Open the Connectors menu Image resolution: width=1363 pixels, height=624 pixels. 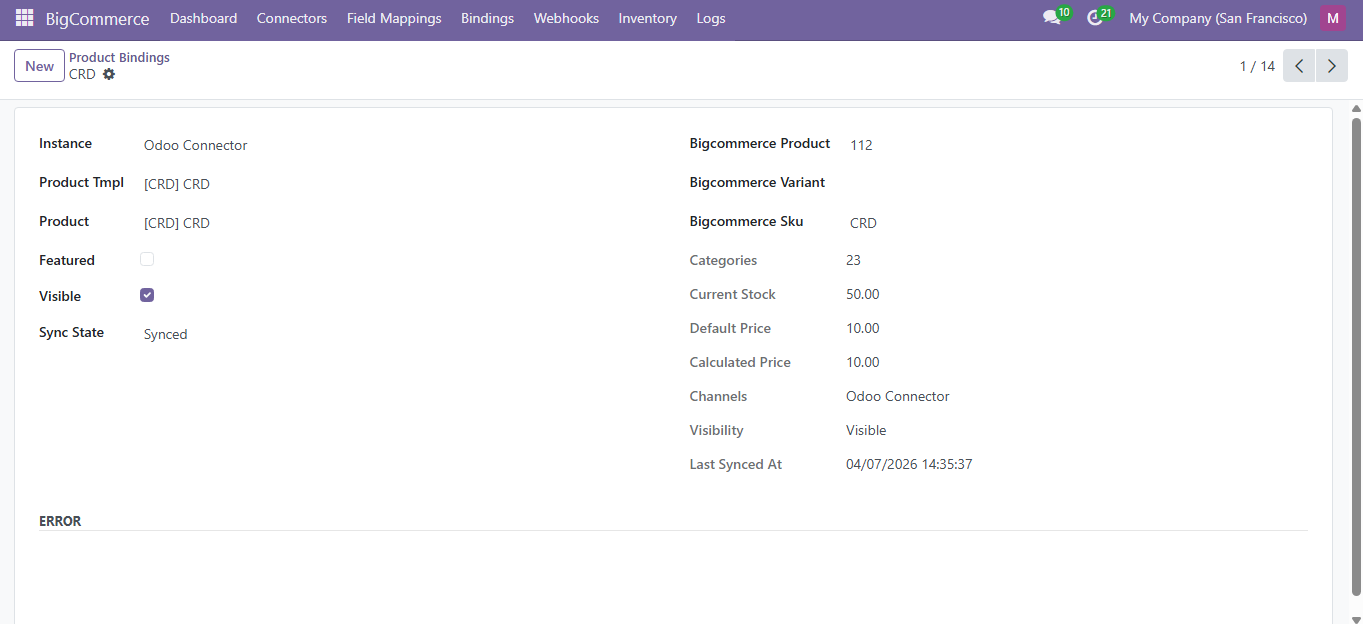[291, 18]
